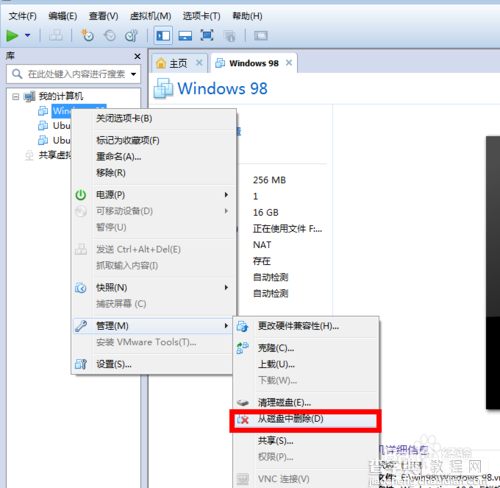
Task: Close the 库 library panel
Action: click(137, 56)
